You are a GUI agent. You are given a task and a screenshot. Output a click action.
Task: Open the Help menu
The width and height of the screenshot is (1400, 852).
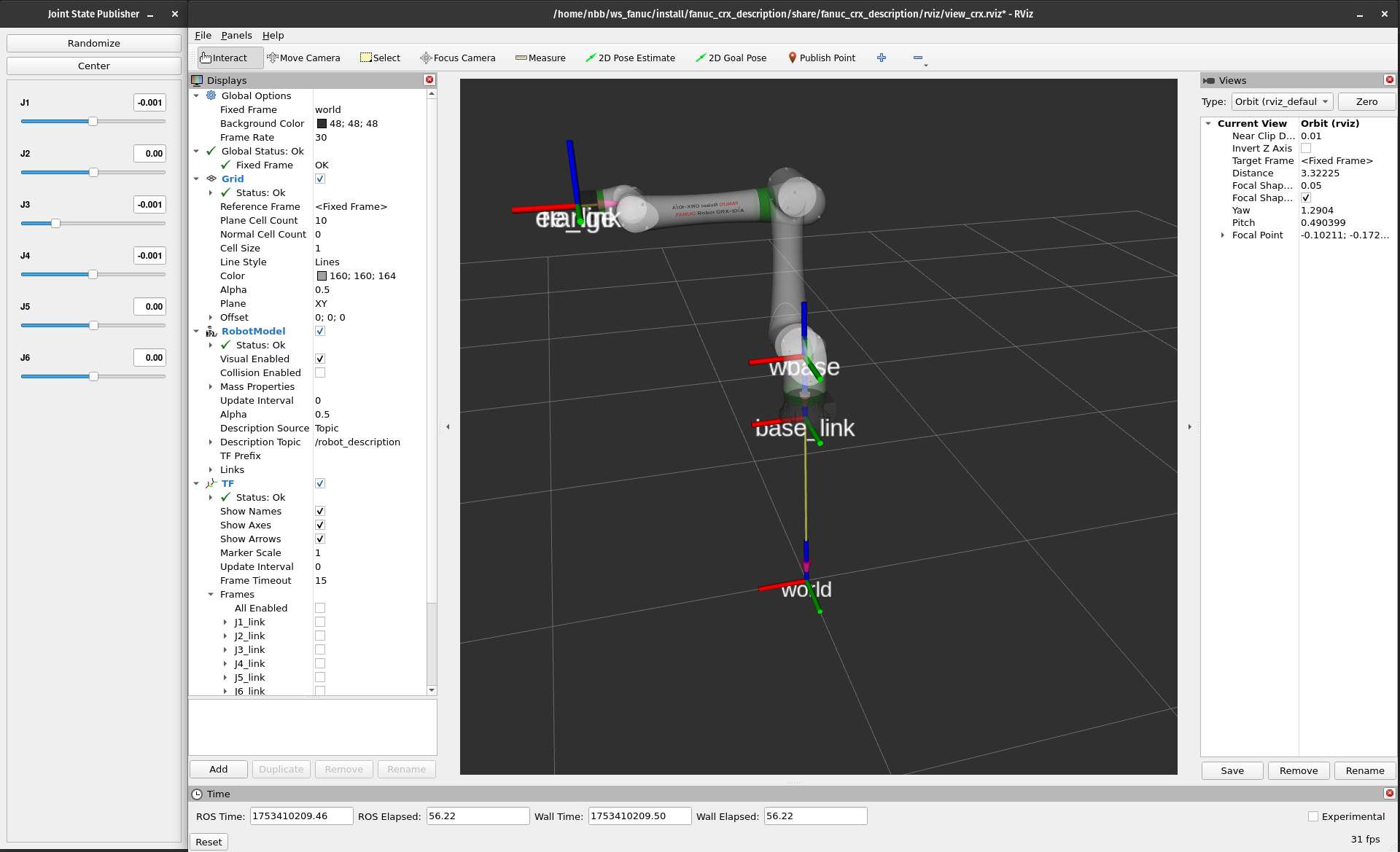[273, 35]
